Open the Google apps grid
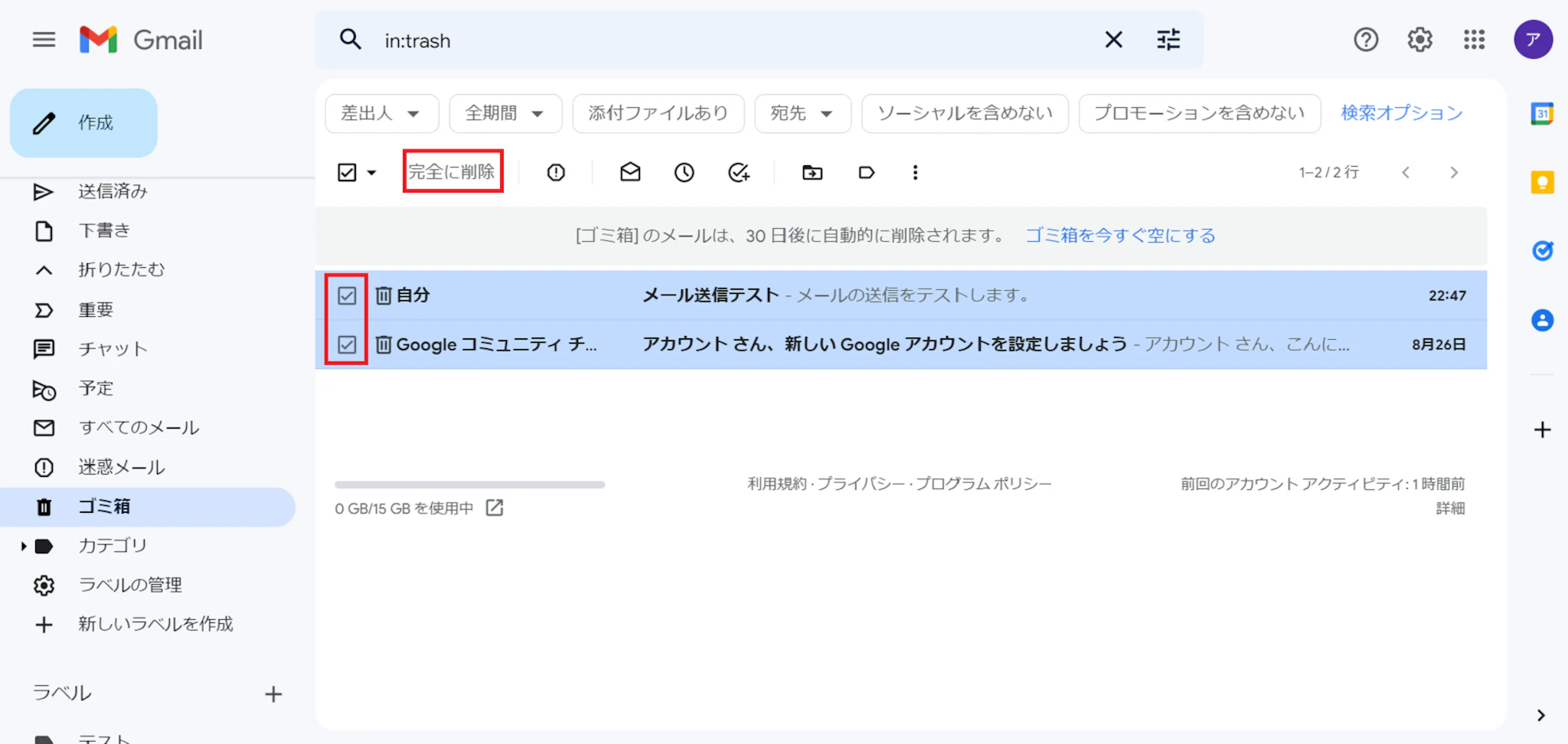Image resolution: width=1568 pixels, height=744 pixels. (x=1474, y=40)
